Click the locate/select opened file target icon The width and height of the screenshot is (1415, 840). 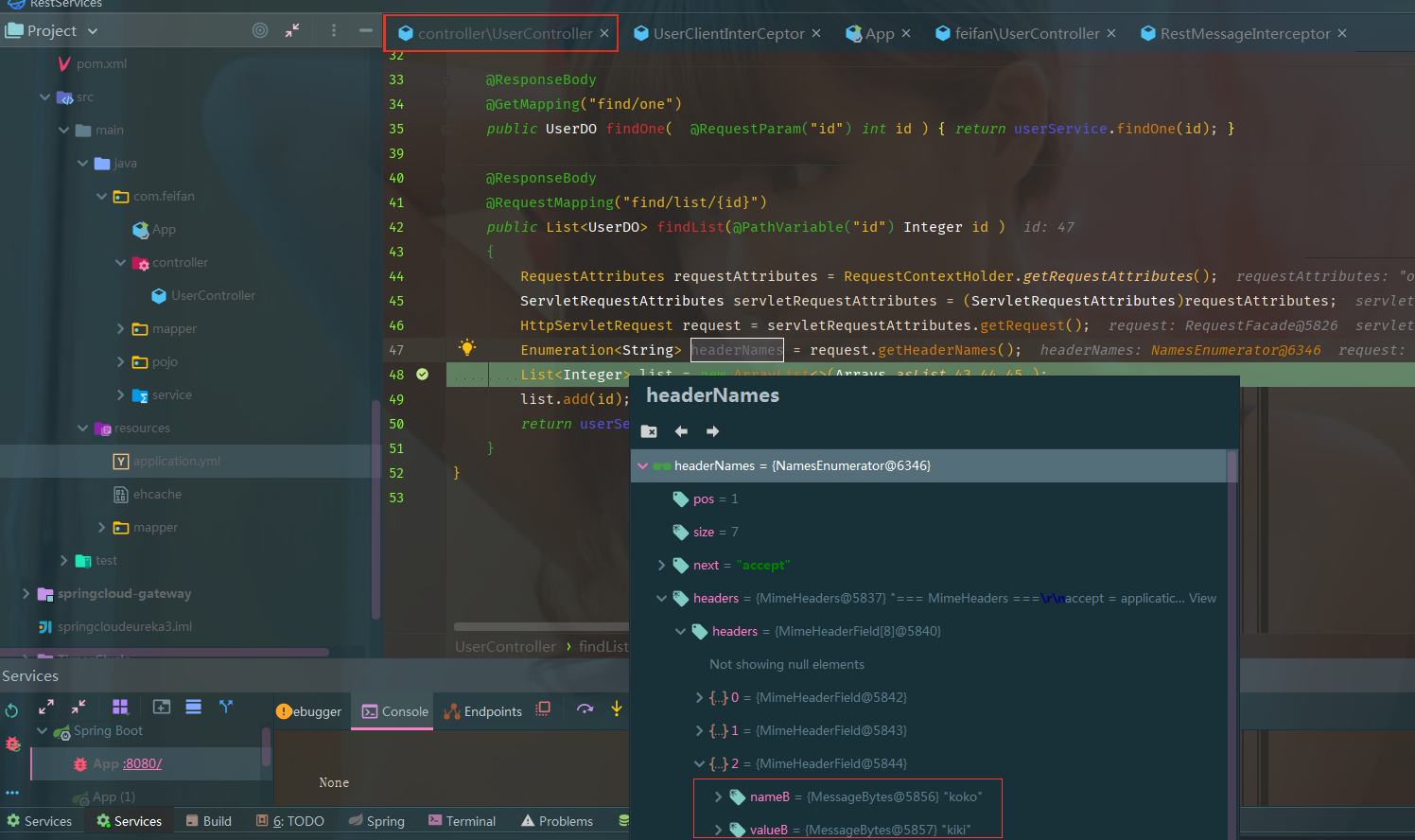[x=260, y=30]
